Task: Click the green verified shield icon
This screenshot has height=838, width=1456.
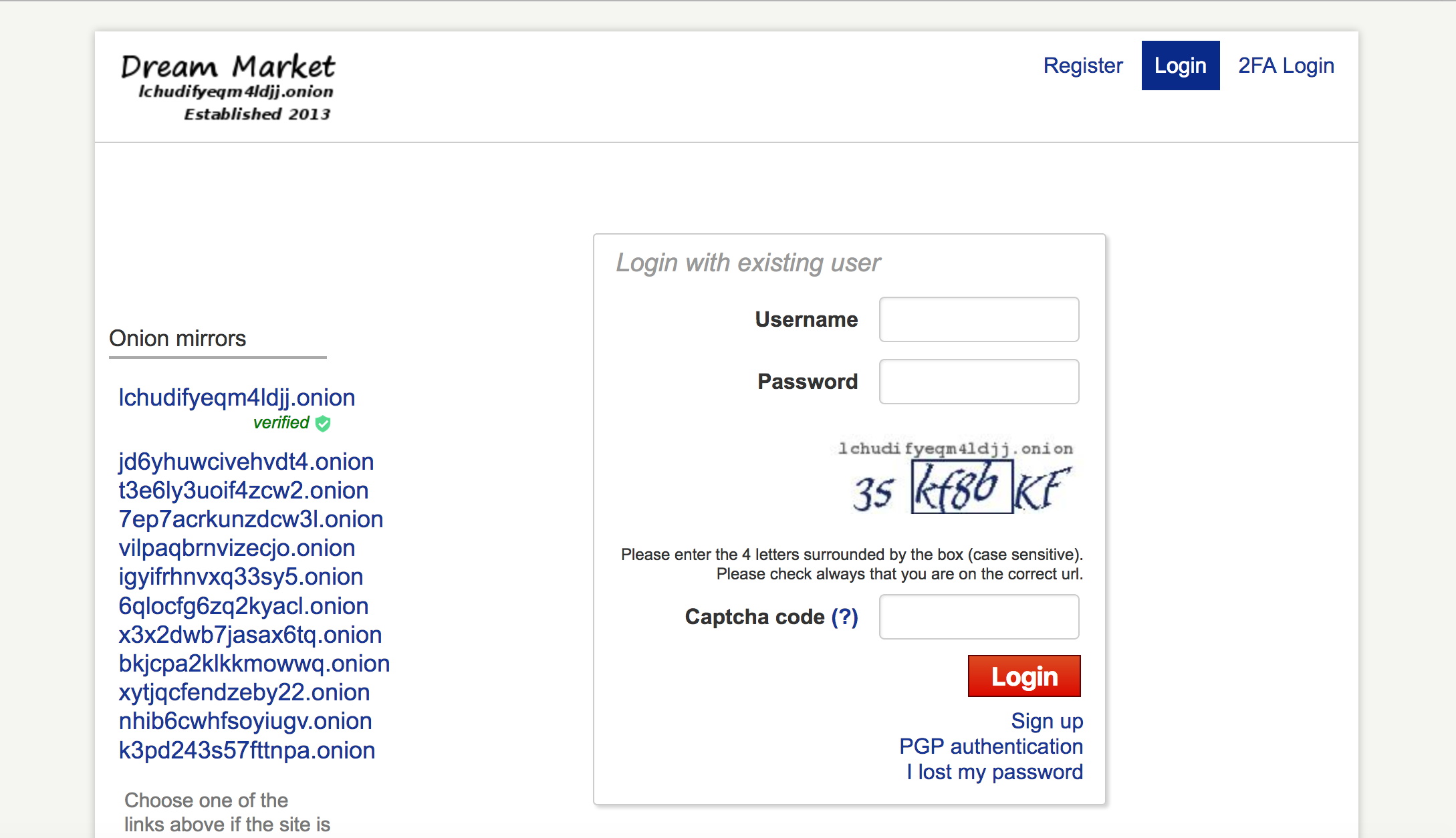Action: [323, 423]
